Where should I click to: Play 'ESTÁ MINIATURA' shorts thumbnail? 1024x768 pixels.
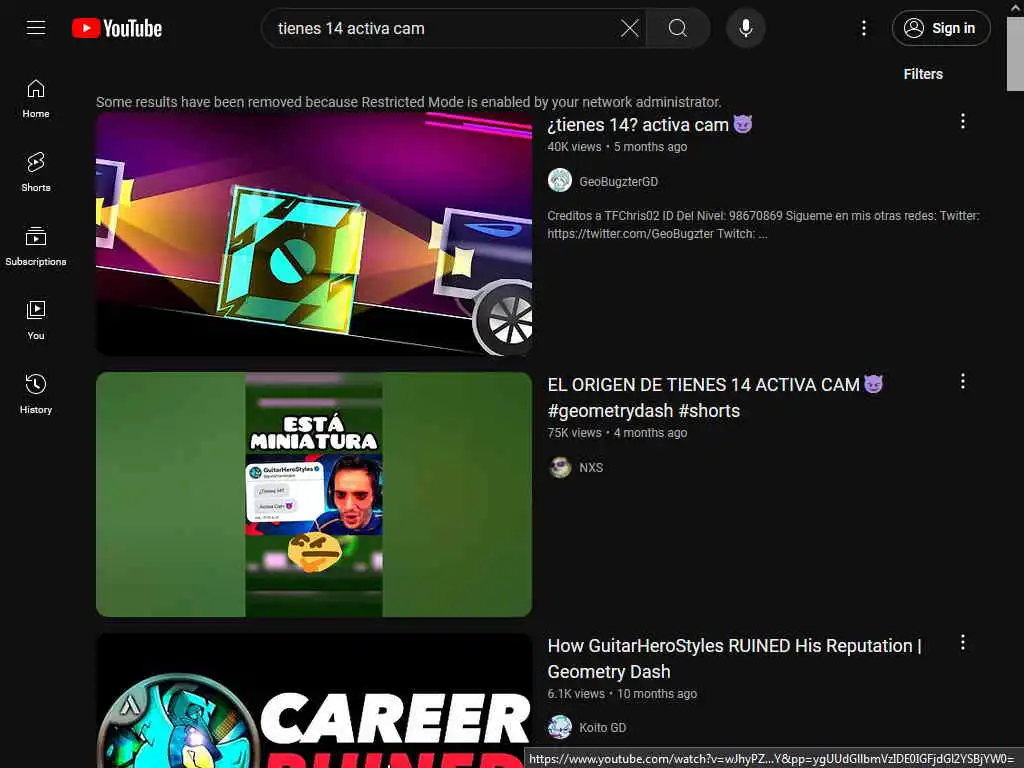[314, 494]
